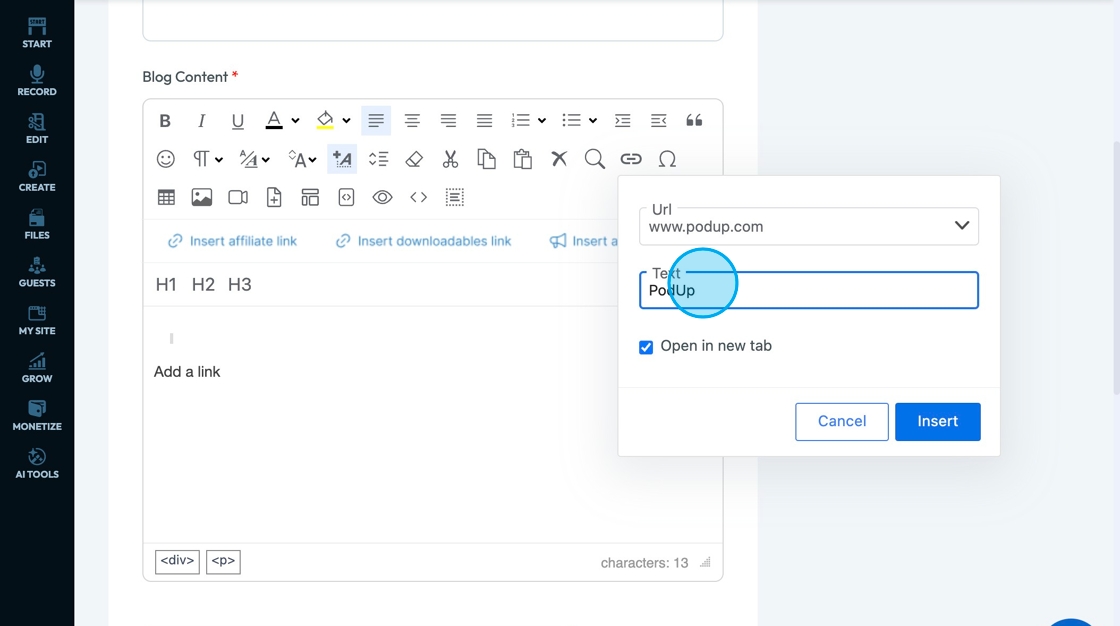
Task: Apply the yellow highlight color
Action: point(325,121)
